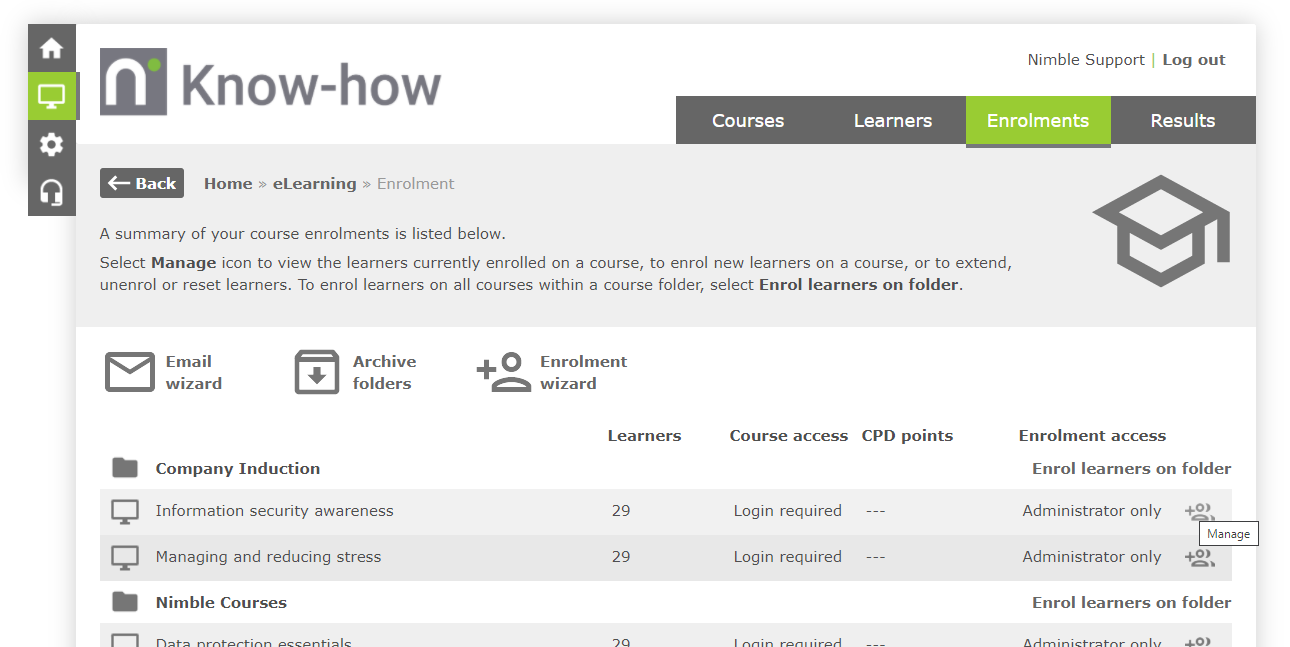The image size is (1290, 647).
Task: Switch to the Courses tab
Action: tap(748, 120)
